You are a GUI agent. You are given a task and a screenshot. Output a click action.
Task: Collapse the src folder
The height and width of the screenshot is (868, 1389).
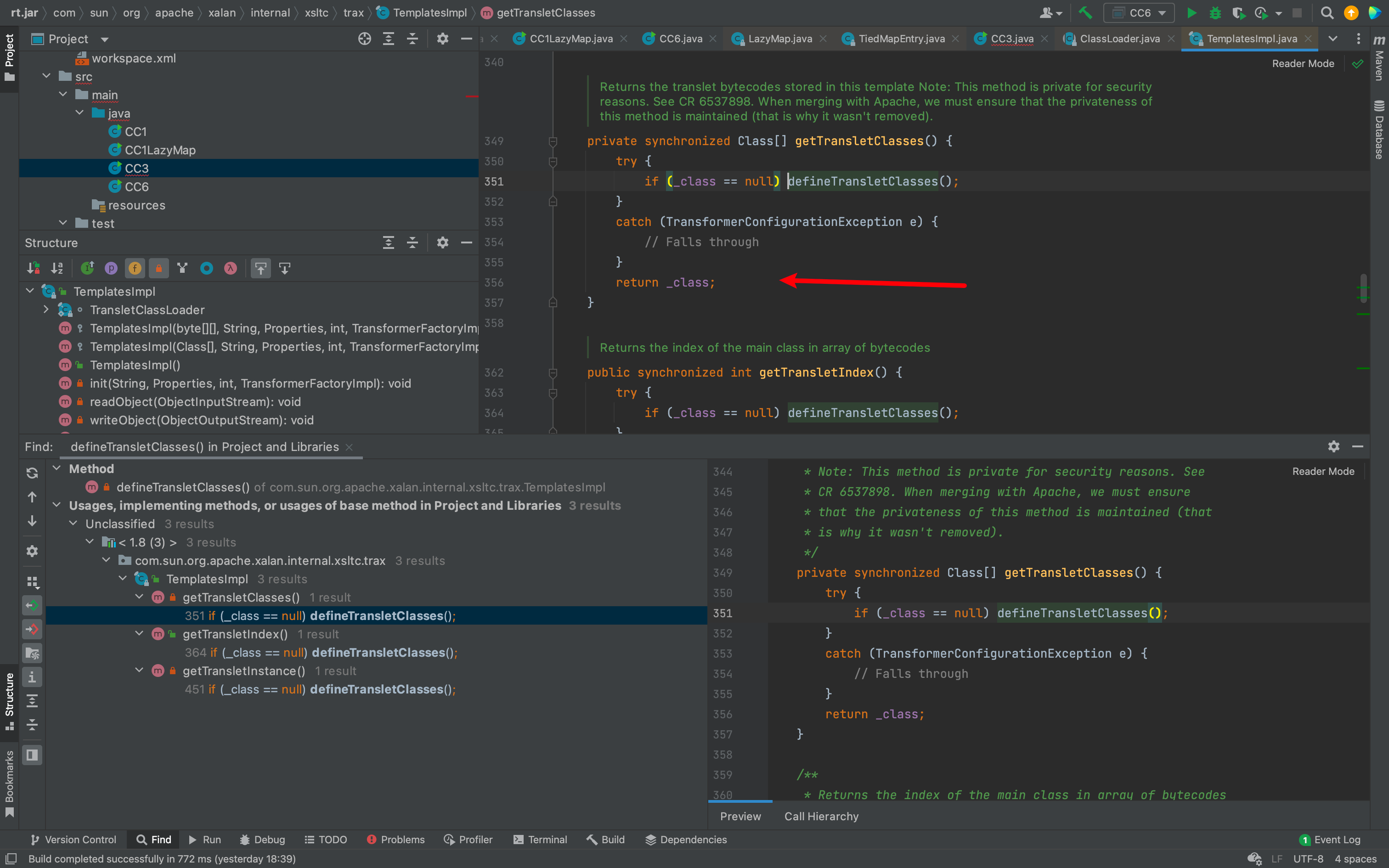[46, 76]
